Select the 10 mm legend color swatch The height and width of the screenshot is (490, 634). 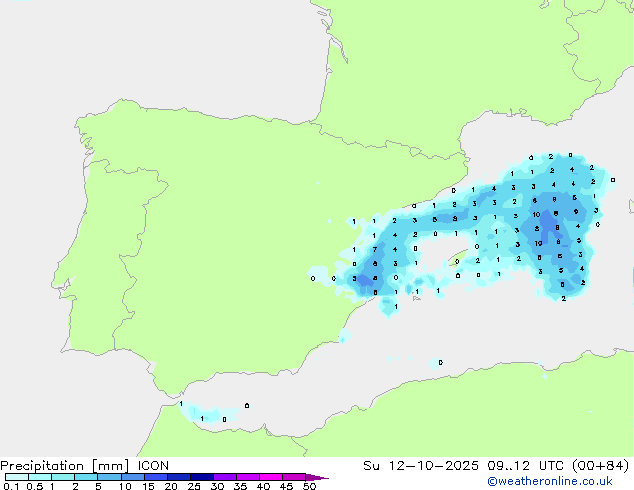tap(132, 477)
